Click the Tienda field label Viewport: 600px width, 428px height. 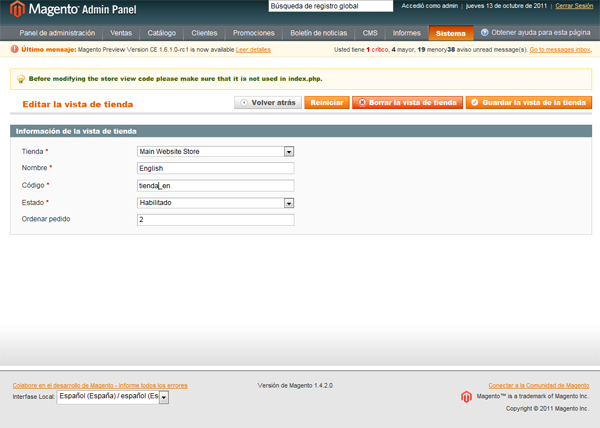[33, 151]
